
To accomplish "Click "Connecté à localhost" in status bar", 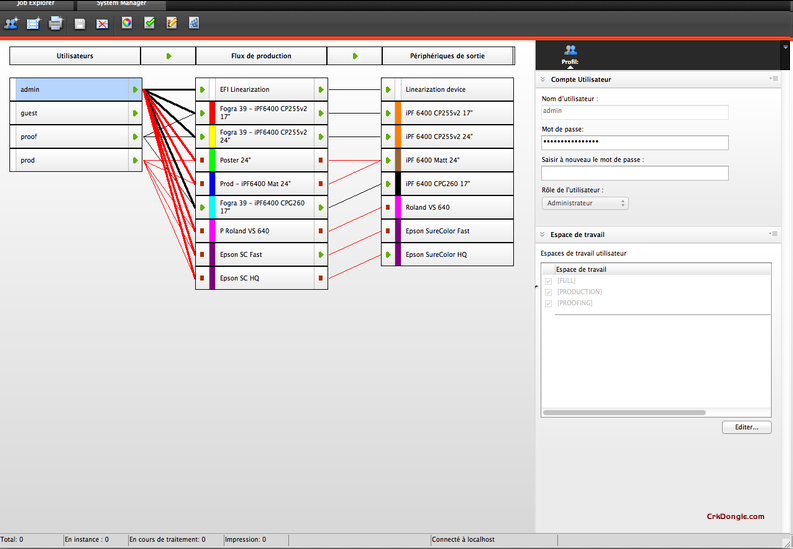I will click(463, 540).
